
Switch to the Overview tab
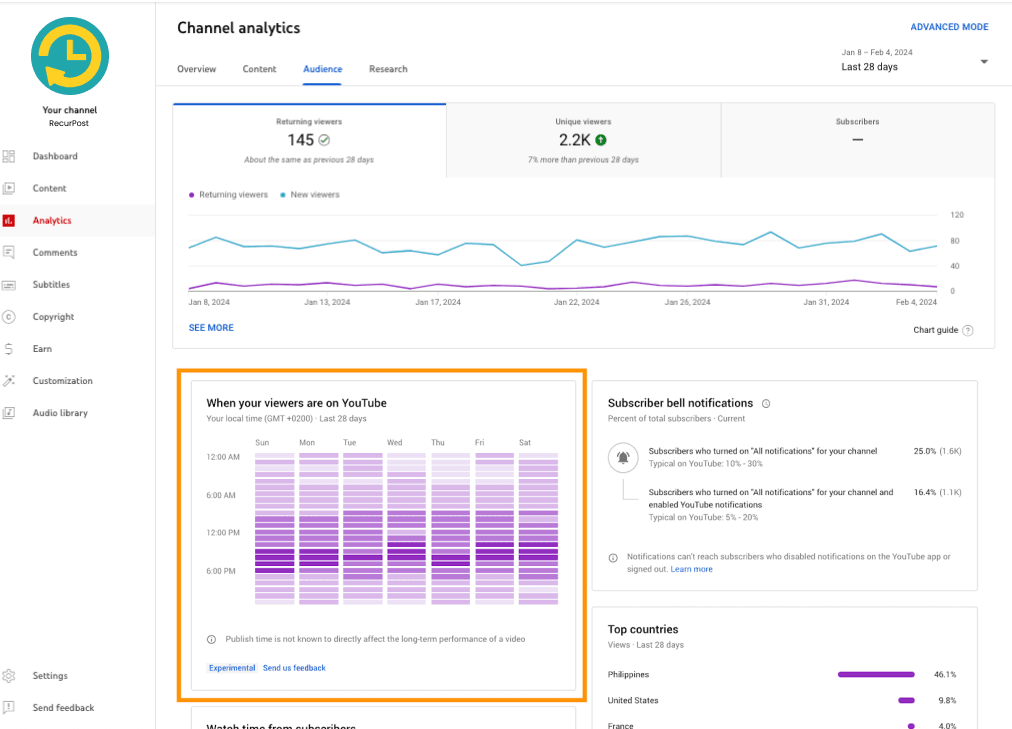pos(197,69)
